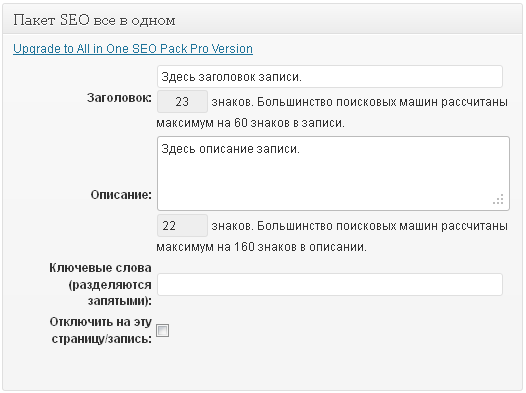Grab the description textarea resize handle
Viewport: 526px width, 393px height.
pyautogui.click(x=498, y=199)
